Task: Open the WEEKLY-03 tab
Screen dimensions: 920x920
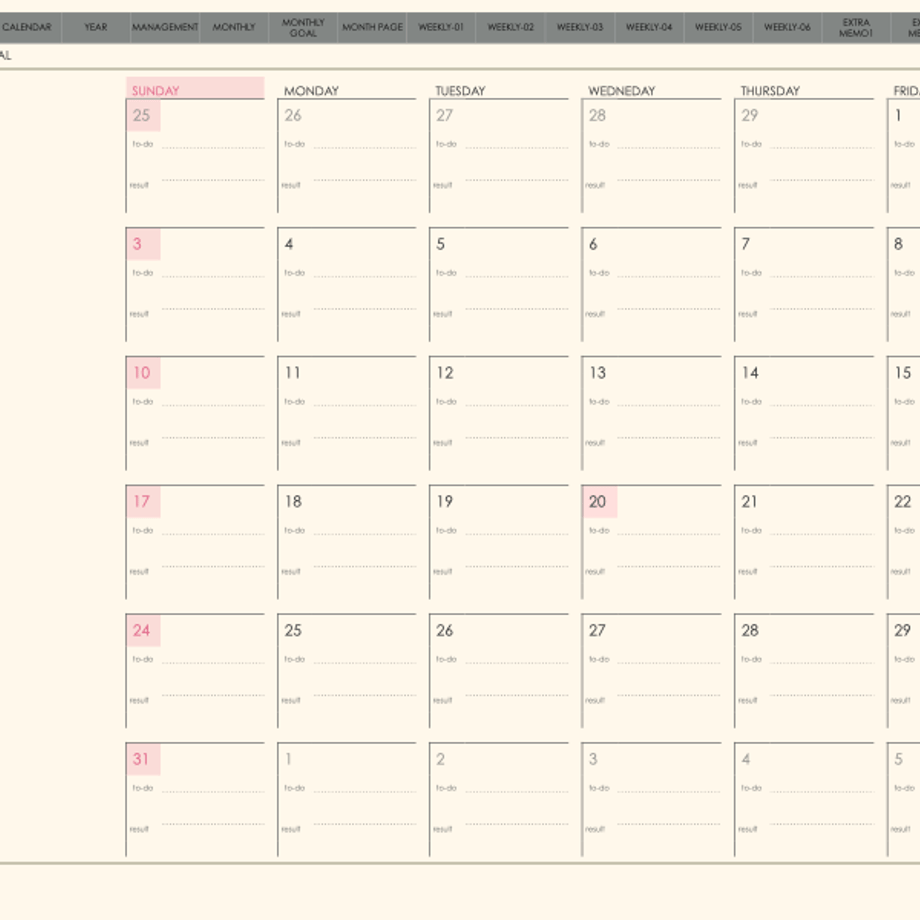Action: [580, 27]
